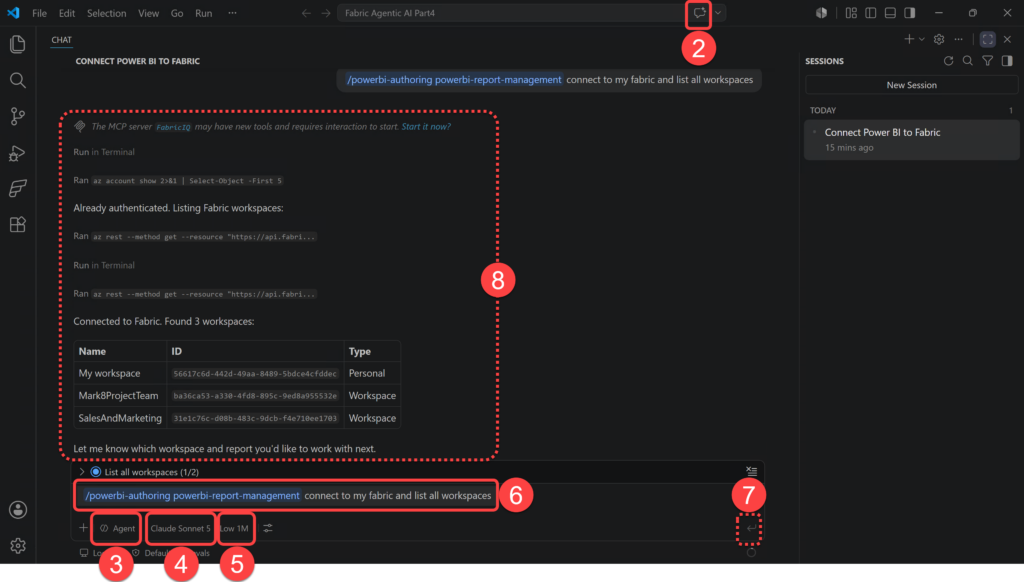
Task: Go back with the left arrow
Action: pos(306,13)
